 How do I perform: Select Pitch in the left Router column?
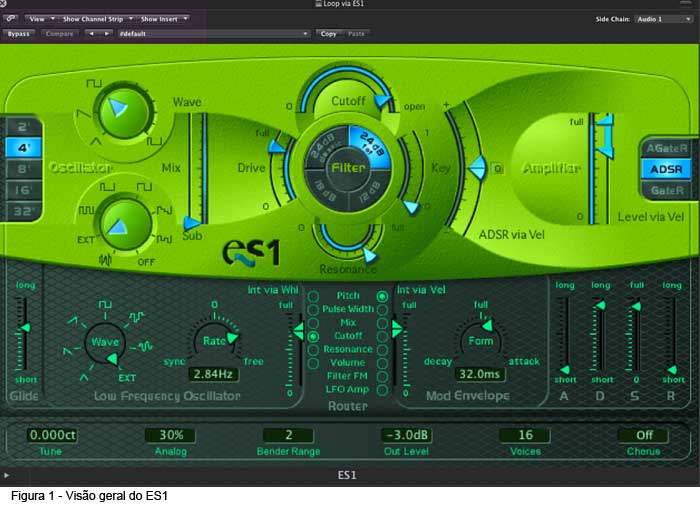314,296
